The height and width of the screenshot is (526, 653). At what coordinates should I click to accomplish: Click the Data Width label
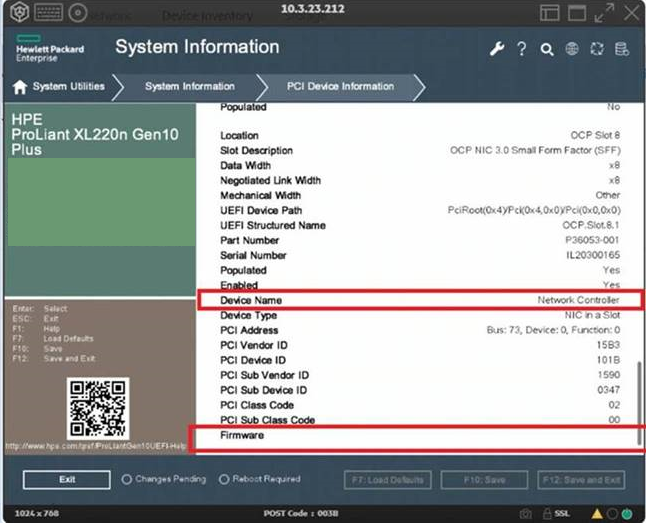point(245,166)
